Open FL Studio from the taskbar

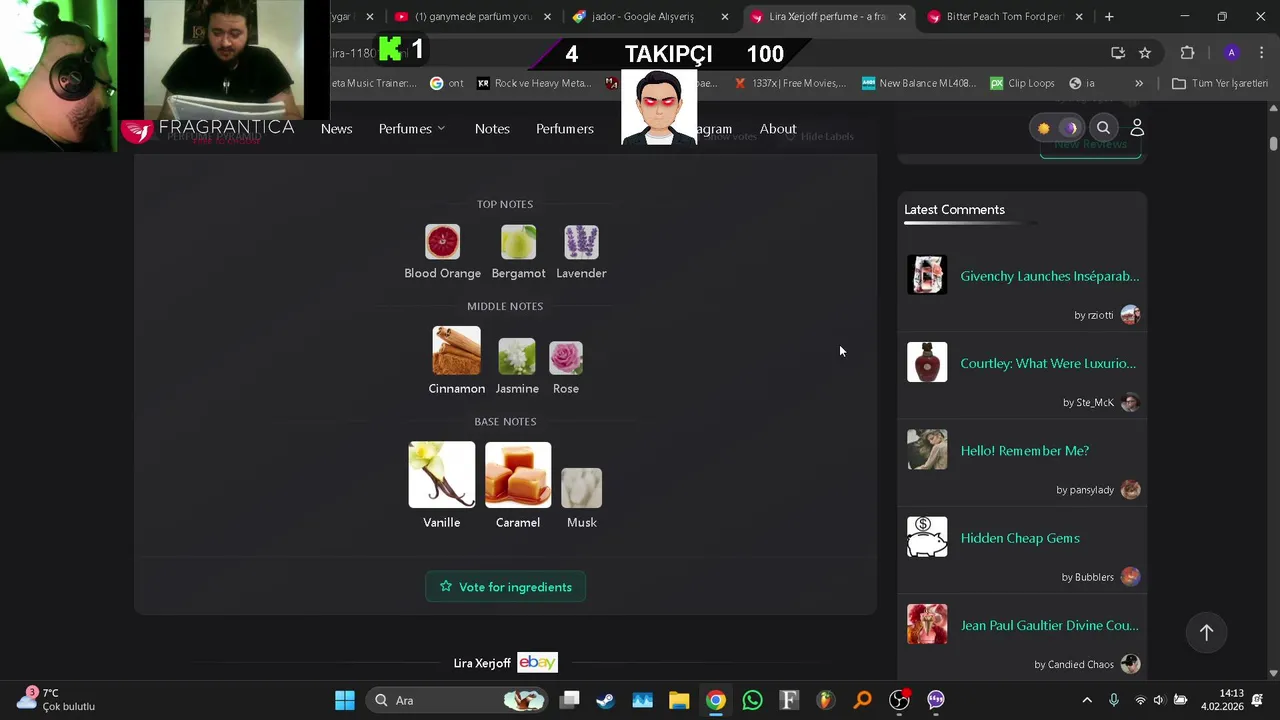click(x=825, y=700)
